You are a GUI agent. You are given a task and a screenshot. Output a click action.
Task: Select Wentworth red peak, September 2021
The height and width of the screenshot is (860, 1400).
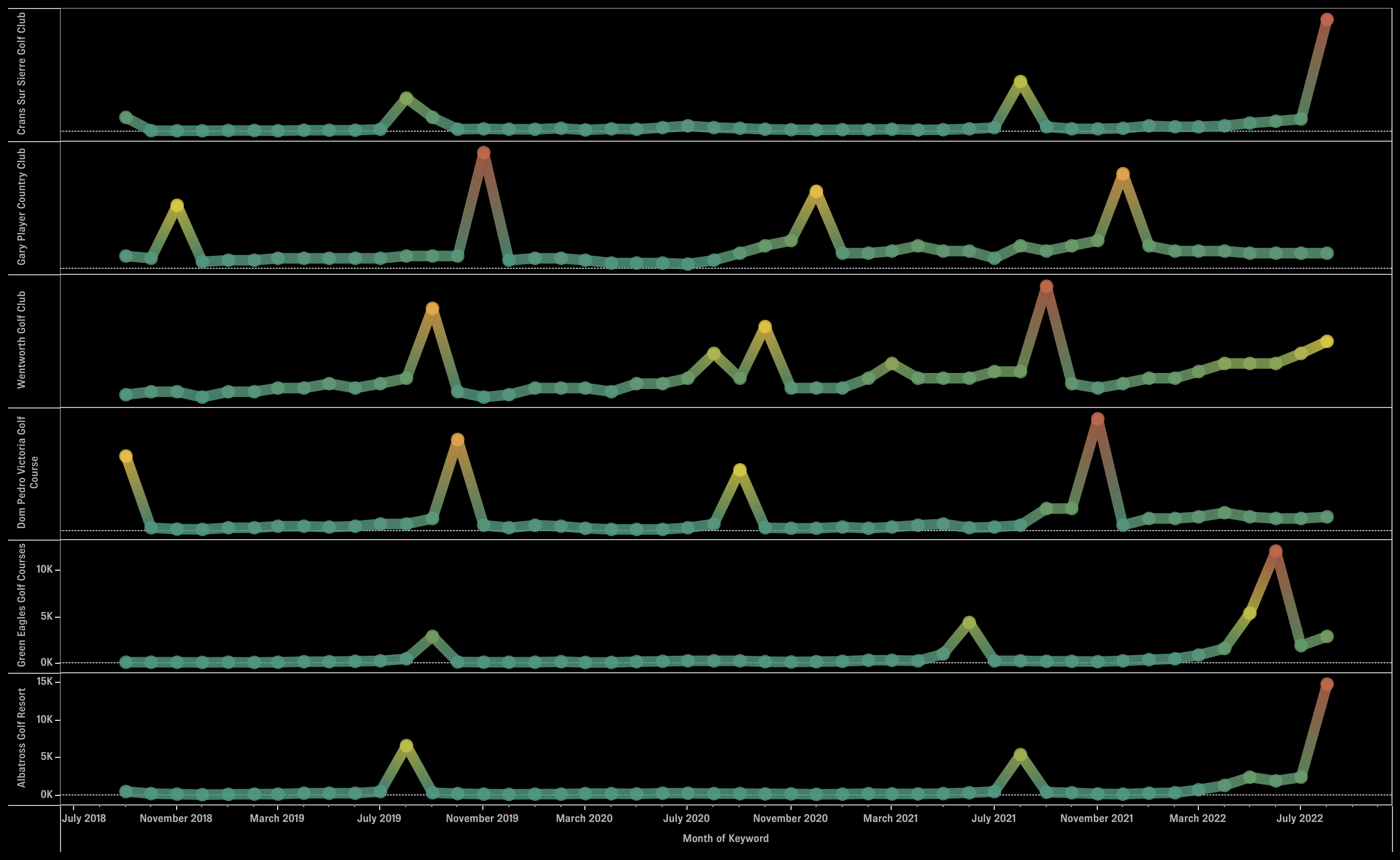(1046, 286)
